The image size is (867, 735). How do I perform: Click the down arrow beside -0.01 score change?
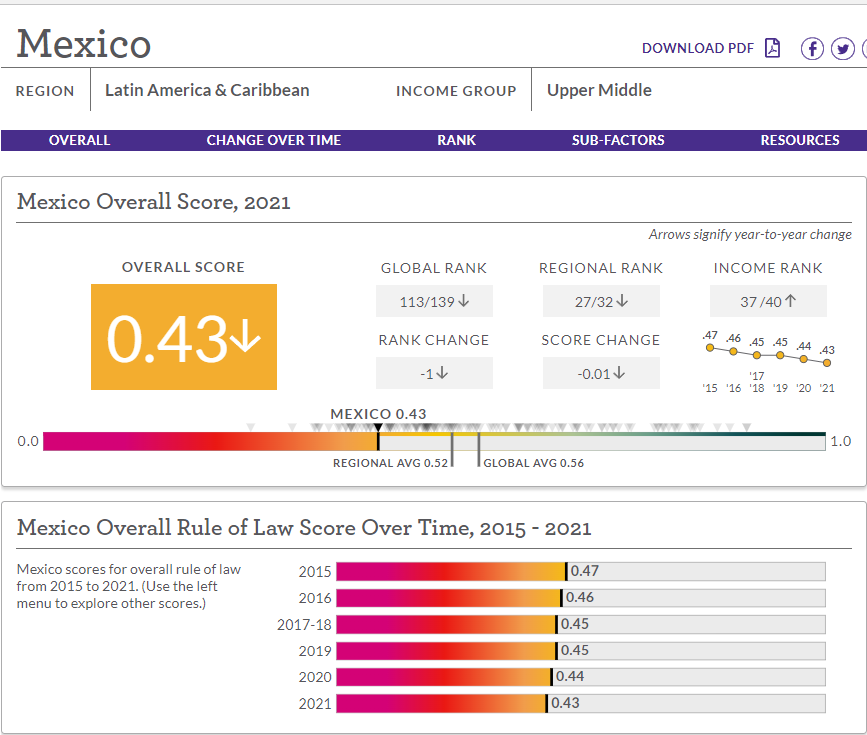(619, 373)
